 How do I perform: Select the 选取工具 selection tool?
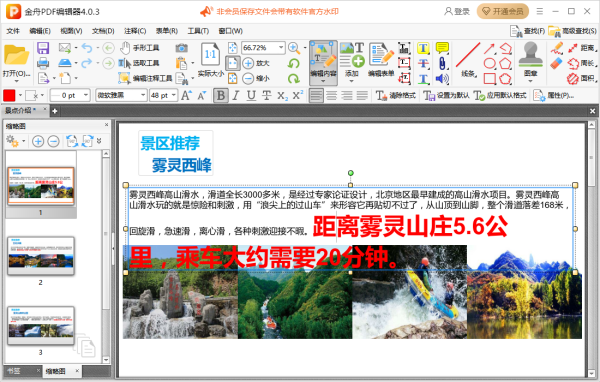[x=139, y=63]
